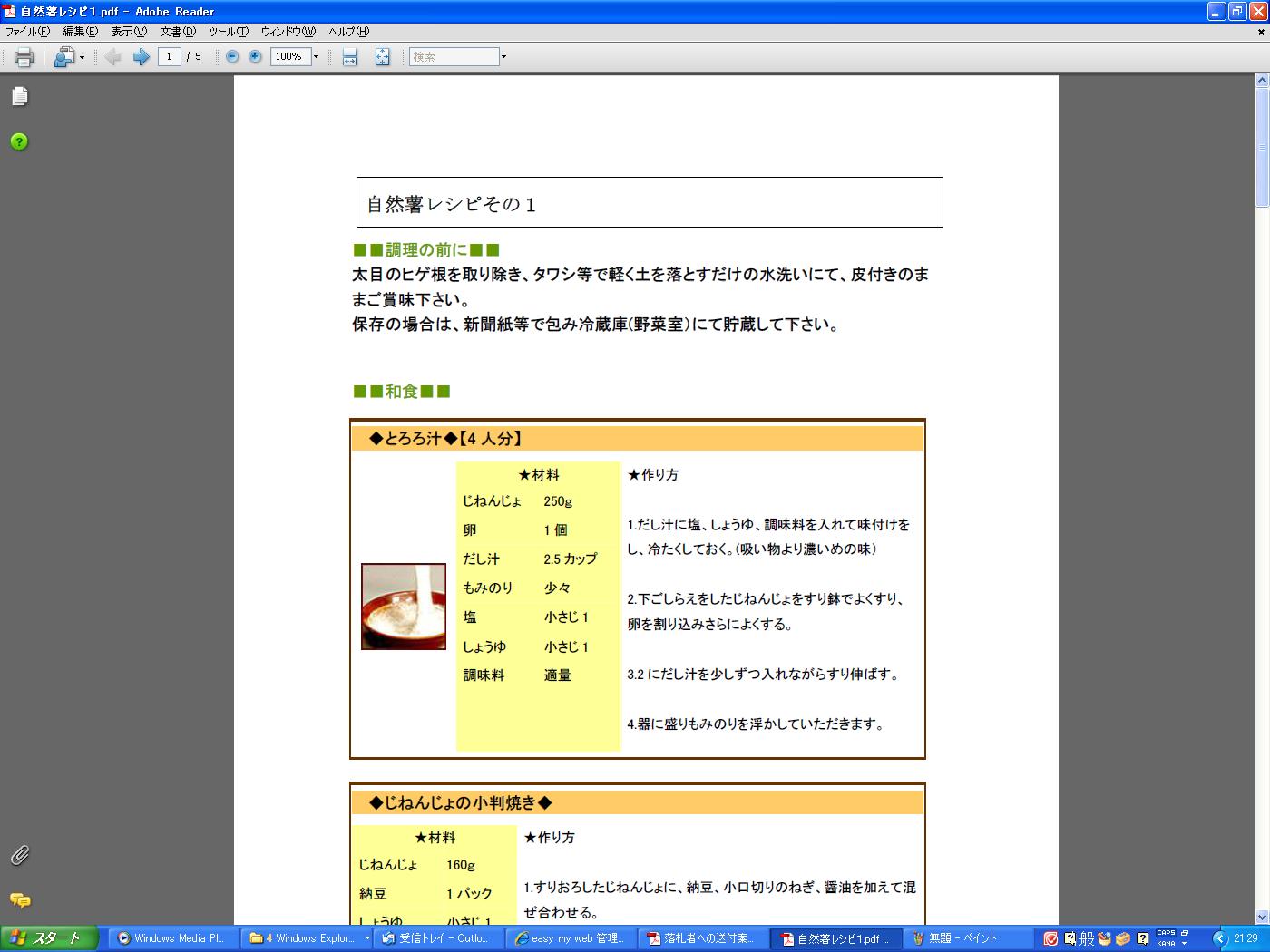
Task: Click the vertical scrollbar down arrow
Action: click(1261, 917)
